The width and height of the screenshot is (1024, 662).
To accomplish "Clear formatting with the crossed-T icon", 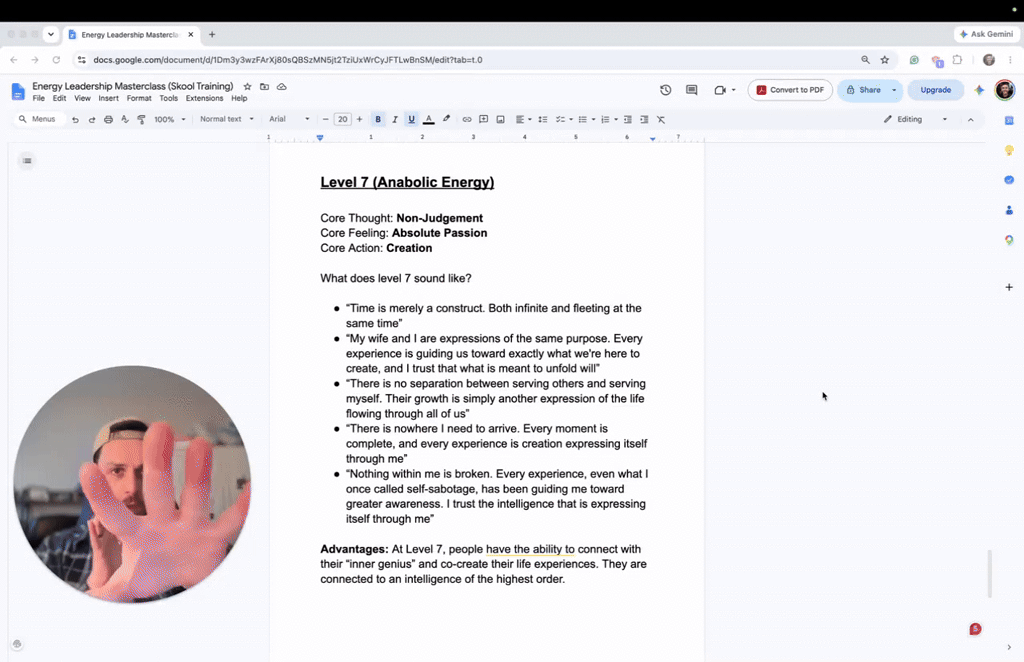I will pyautogui.click(x=661, y=119).
